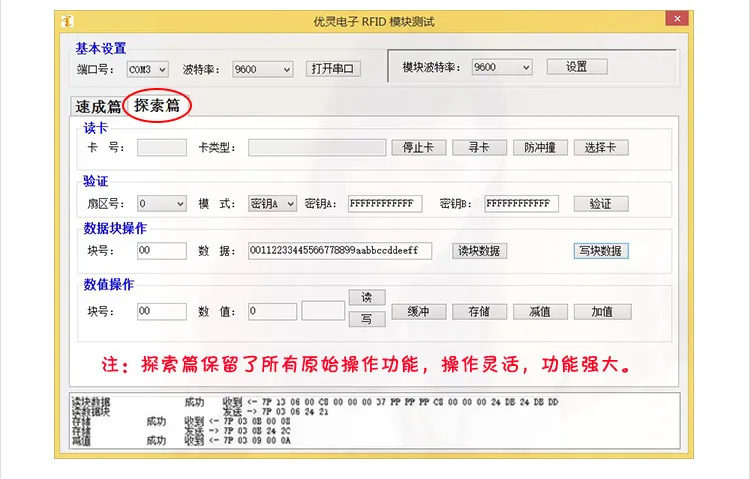The height and width of the screenshot is (479, 750).
Task: Click the 写块数据 button
Action: [x=601, y=251]
